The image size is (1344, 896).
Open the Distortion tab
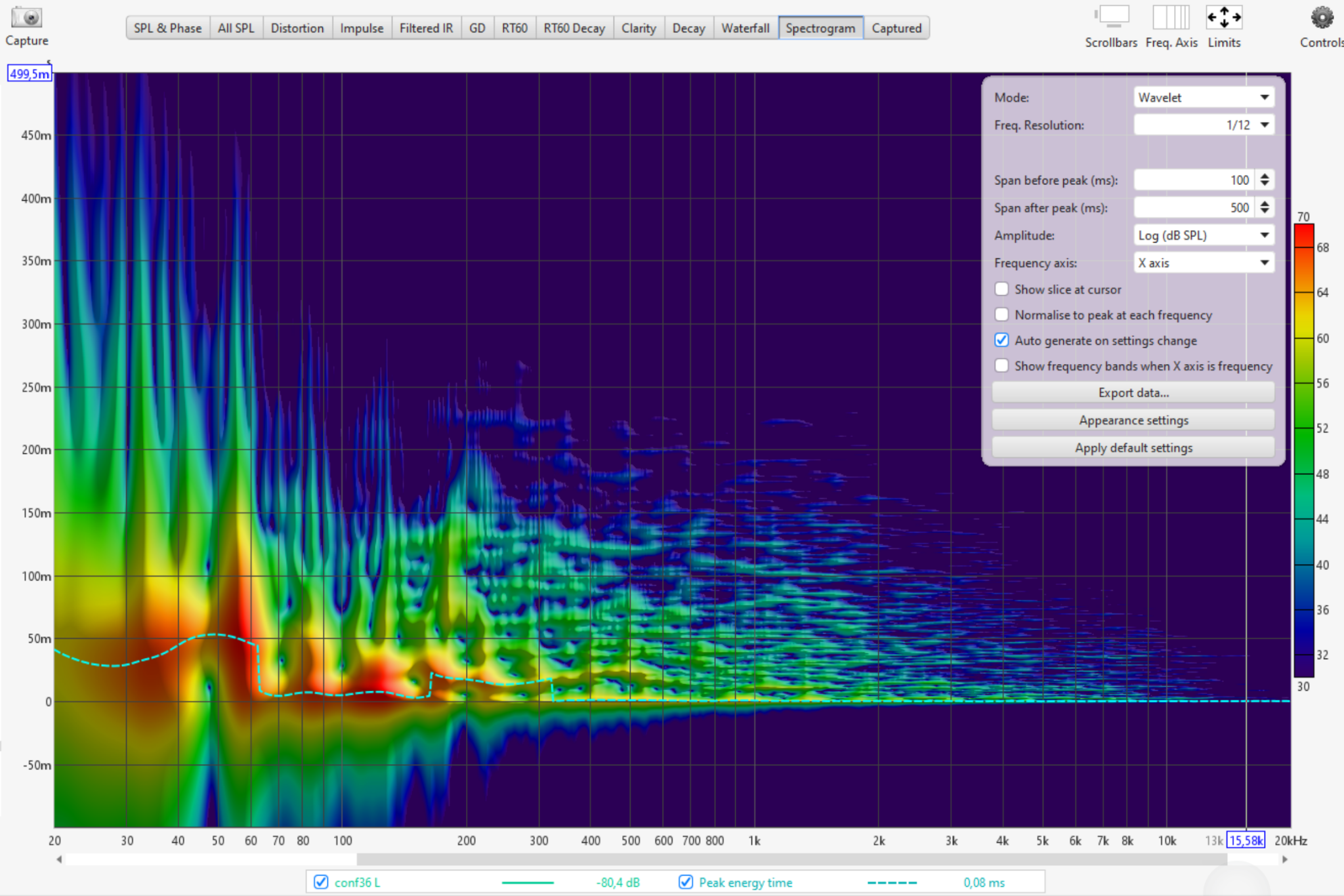pyautogui.click(x=297, y=28)
